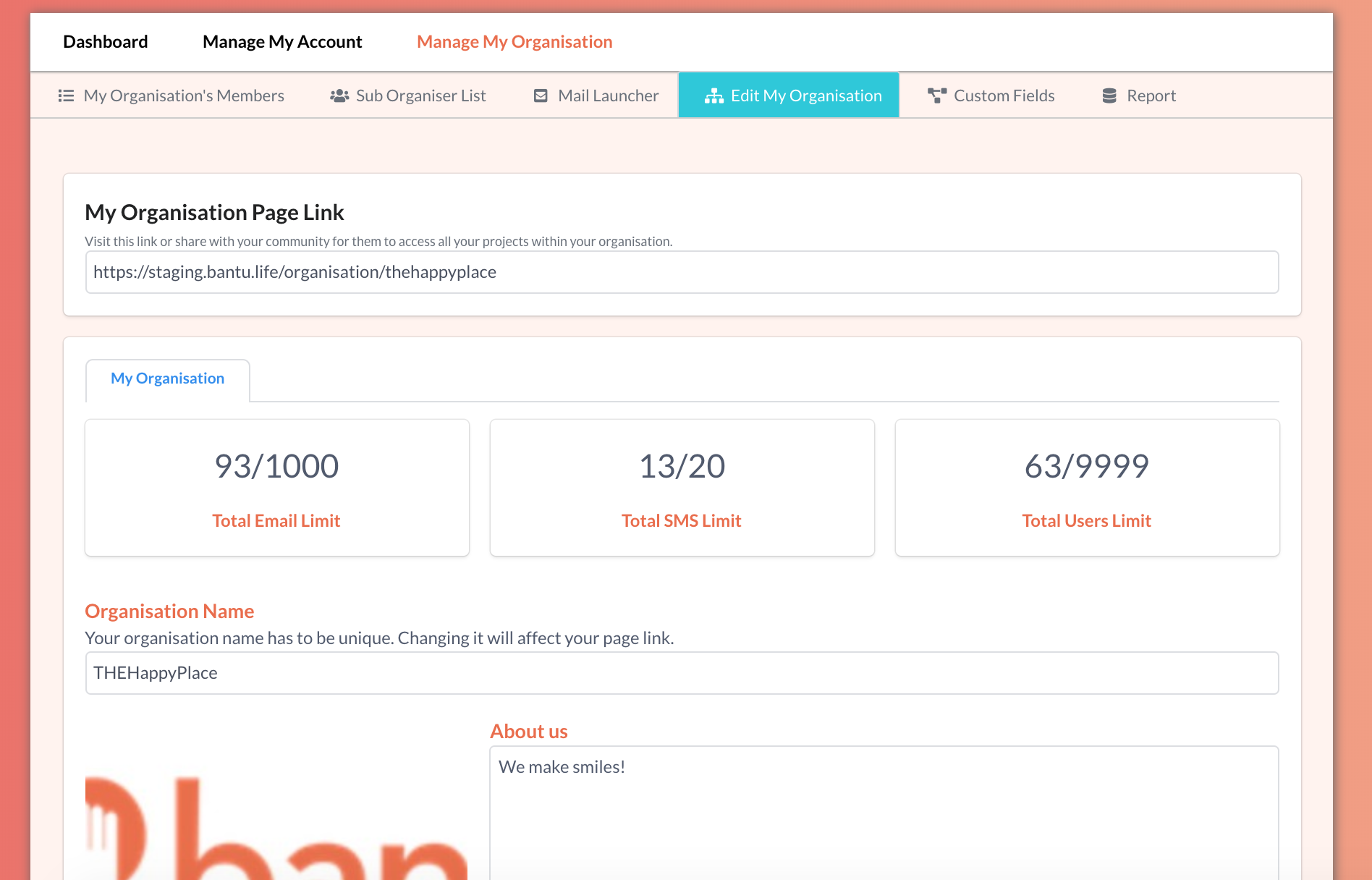1372x880 pixels.
Task: Click the Total SMS Limit label
Action: [x=682, y=521]
